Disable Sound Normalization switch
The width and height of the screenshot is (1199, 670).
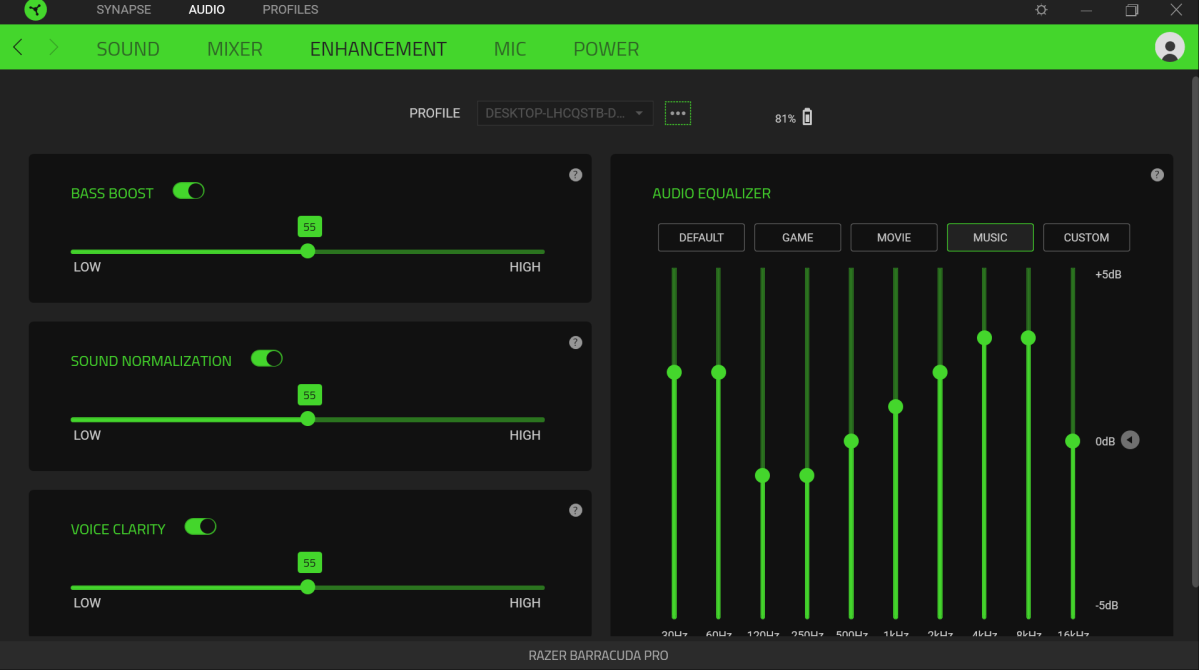click(x=267, y=359)
